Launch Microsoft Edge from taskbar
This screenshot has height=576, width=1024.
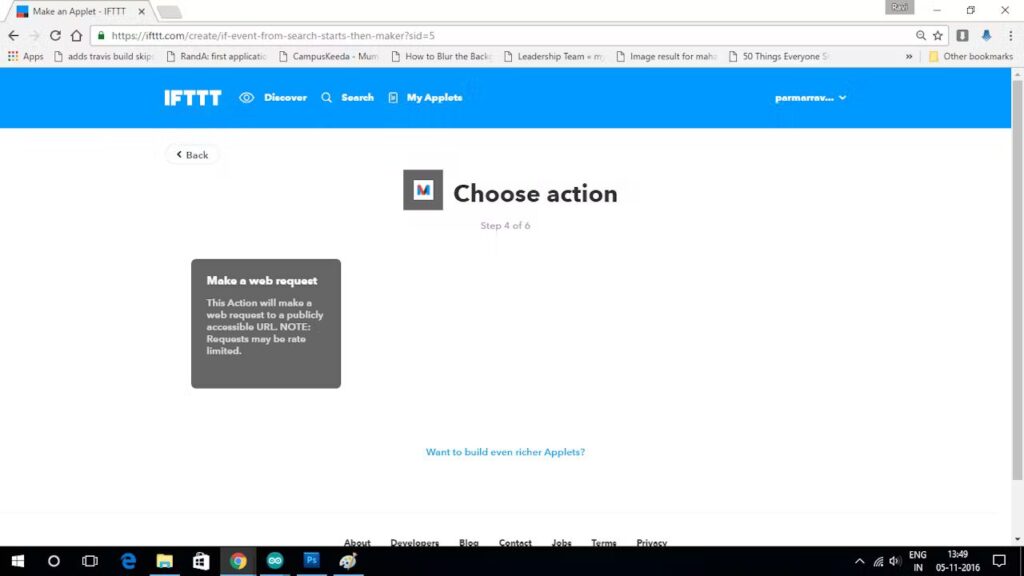click(x=128, y=561)
